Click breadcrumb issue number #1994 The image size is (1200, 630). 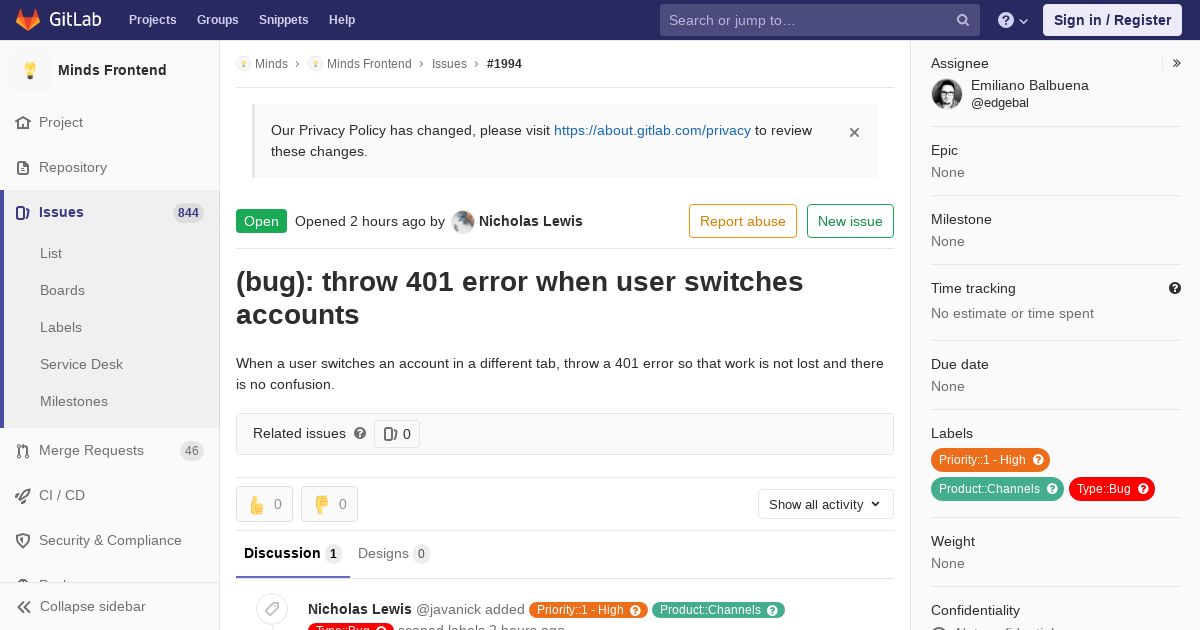(504, 64)
